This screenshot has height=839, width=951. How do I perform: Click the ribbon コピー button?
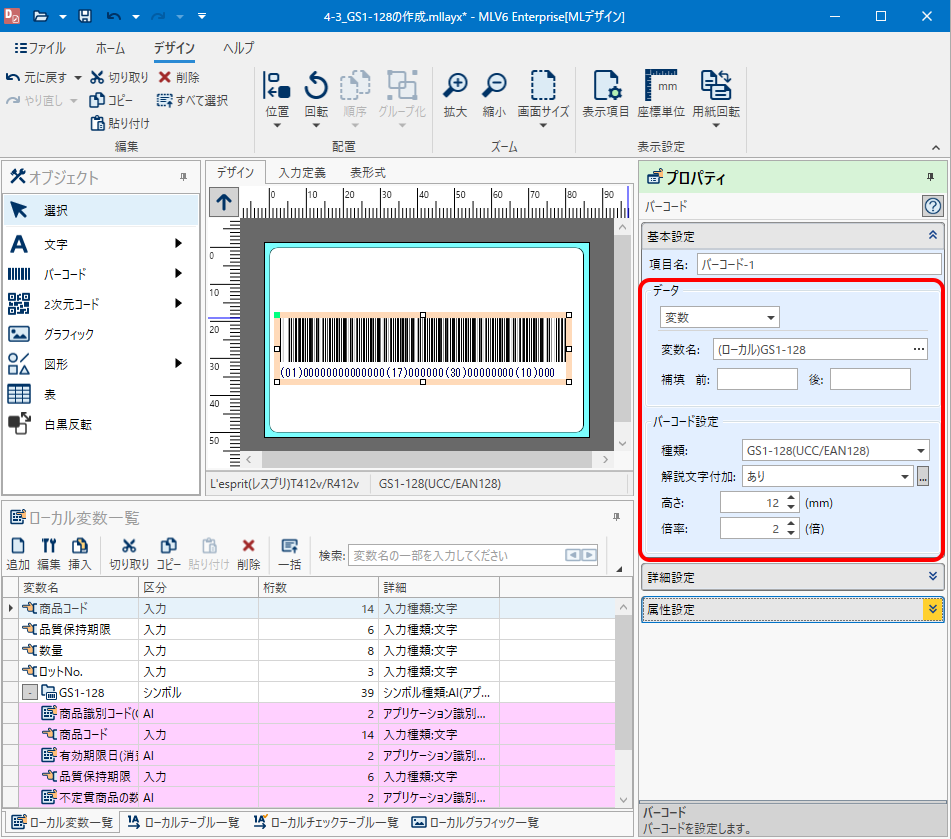point(111,100)
